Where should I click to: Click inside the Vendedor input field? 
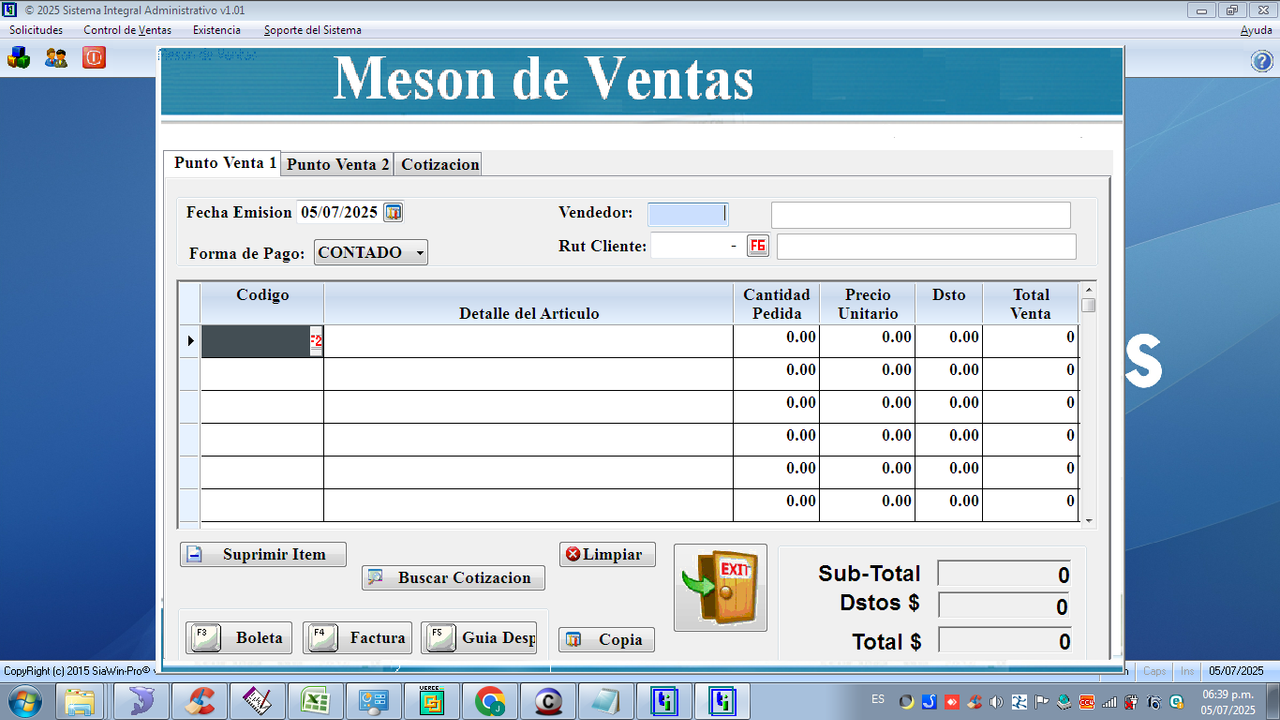click(687, 213)
